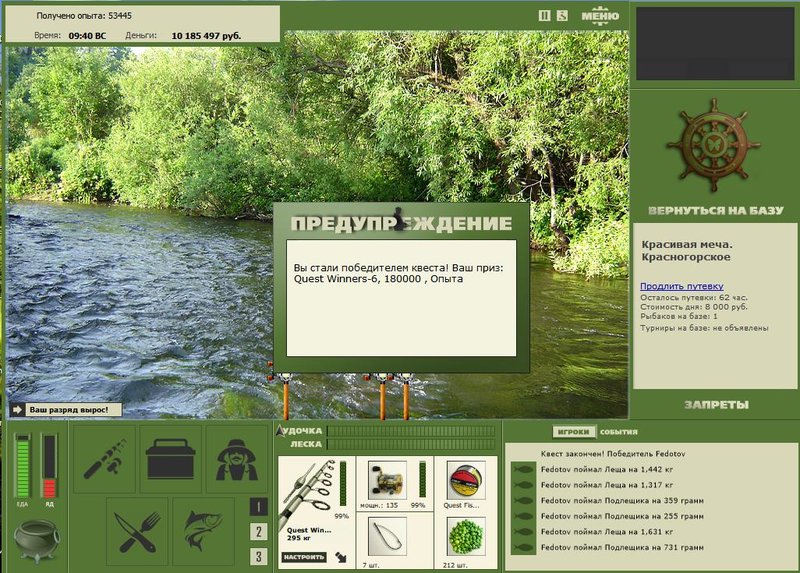
Task: Open the fishing rod tackle icon
Action: (x=104, y=459)
